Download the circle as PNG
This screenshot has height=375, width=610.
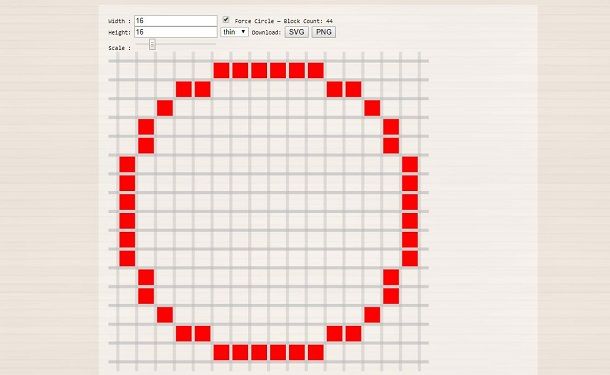click(x=324, y=32)
